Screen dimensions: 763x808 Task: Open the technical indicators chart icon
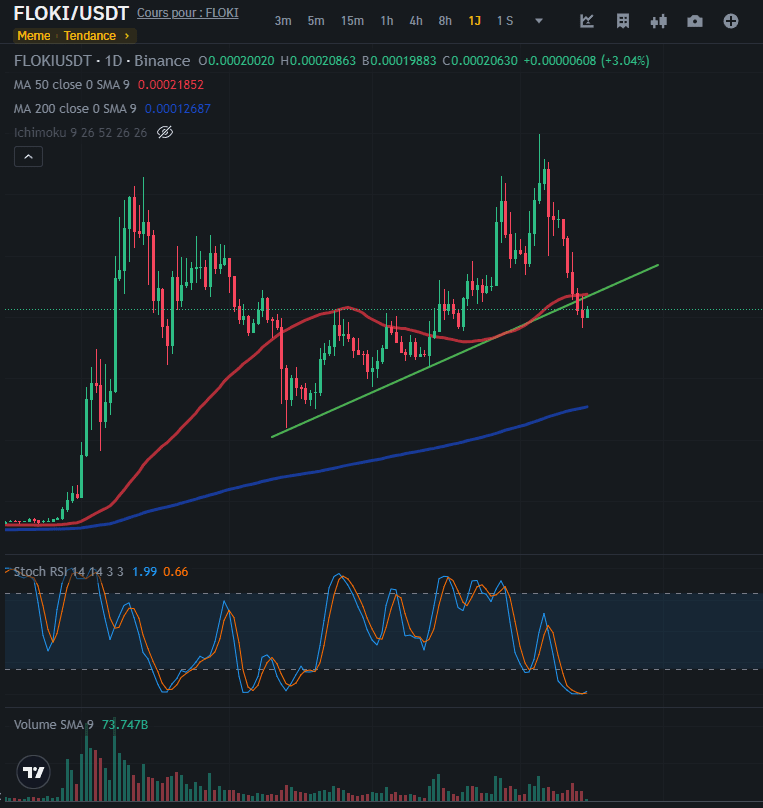[587, 21]
